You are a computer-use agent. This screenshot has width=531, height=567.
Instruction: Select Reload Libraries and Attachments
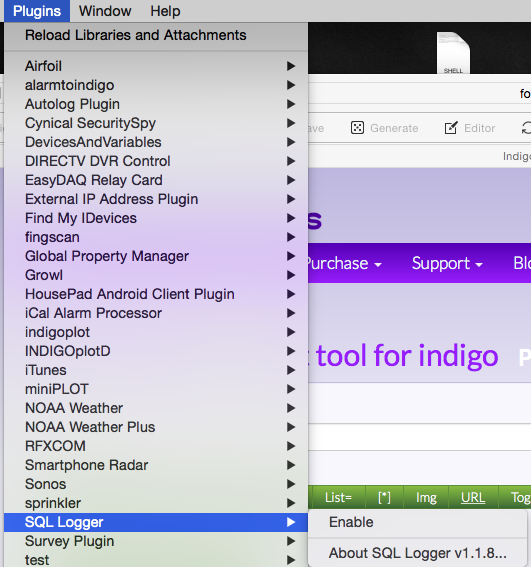[156, 35]
